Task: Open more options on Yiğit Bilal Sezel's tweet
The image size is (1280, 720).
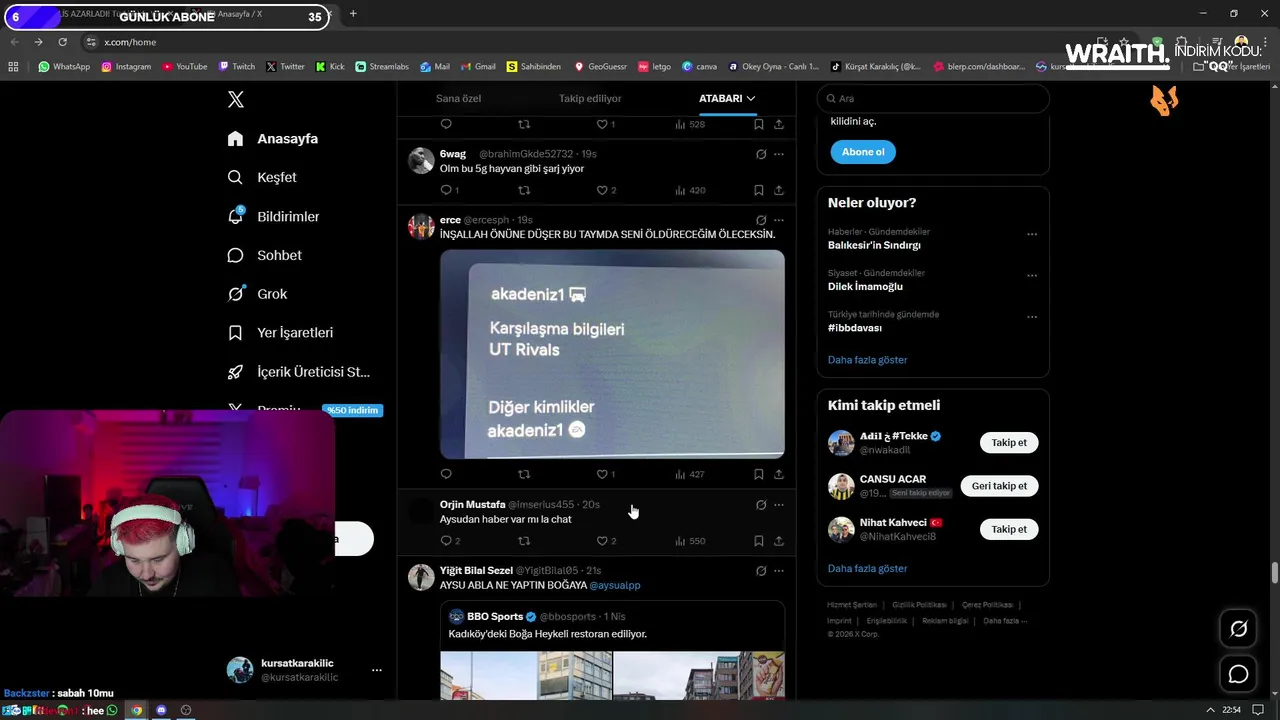Action: pos(779,571)
